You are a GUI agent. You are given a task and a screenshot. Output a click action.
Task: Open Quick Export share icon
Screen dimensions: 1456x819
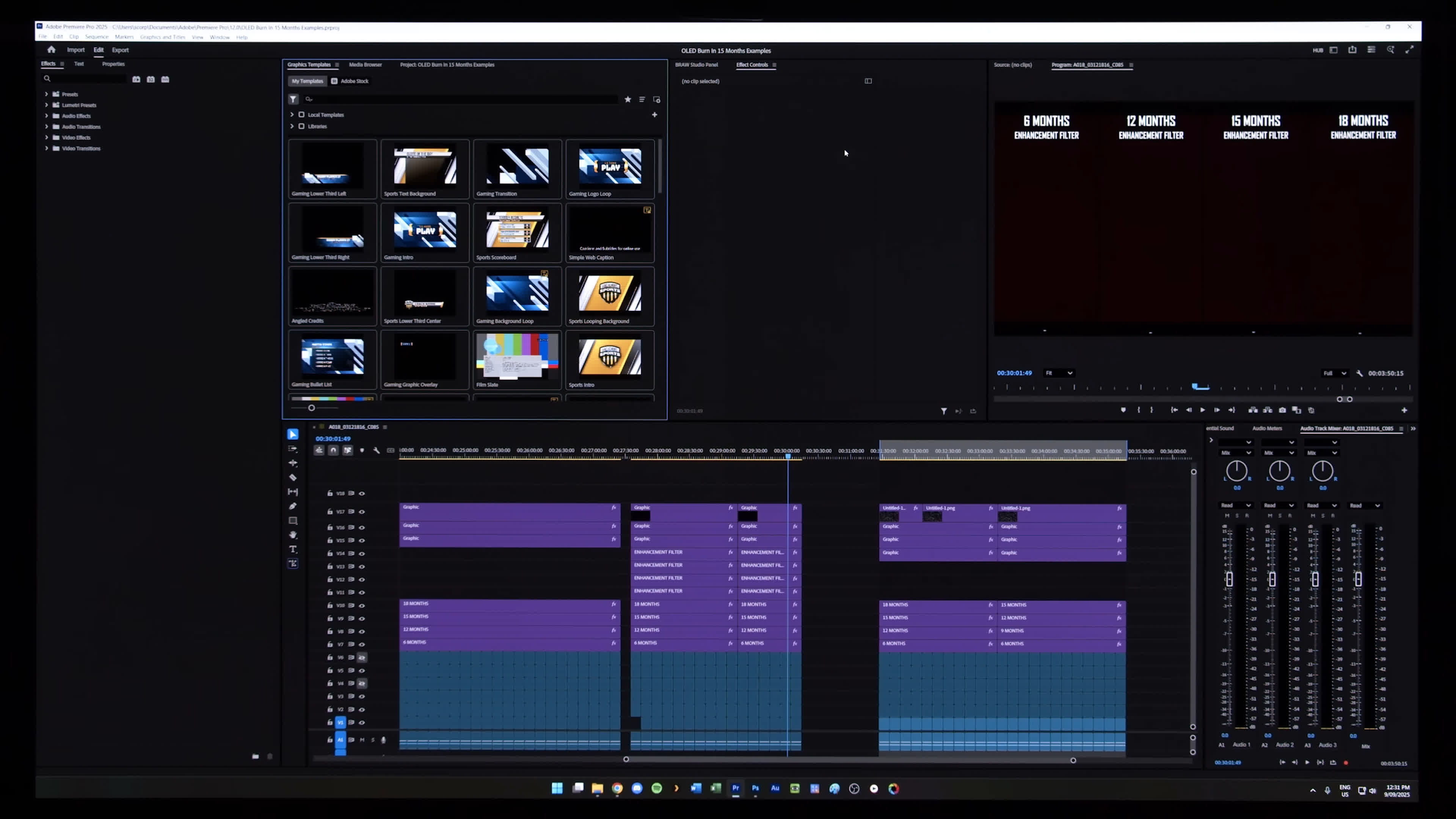(1352, 50)
